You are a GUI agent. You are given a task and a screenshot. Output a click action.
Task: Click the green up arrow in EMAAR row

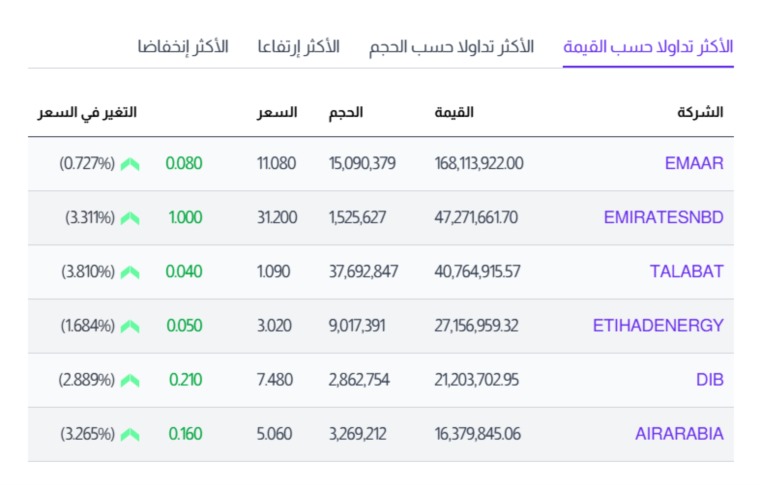click(130, 164)
